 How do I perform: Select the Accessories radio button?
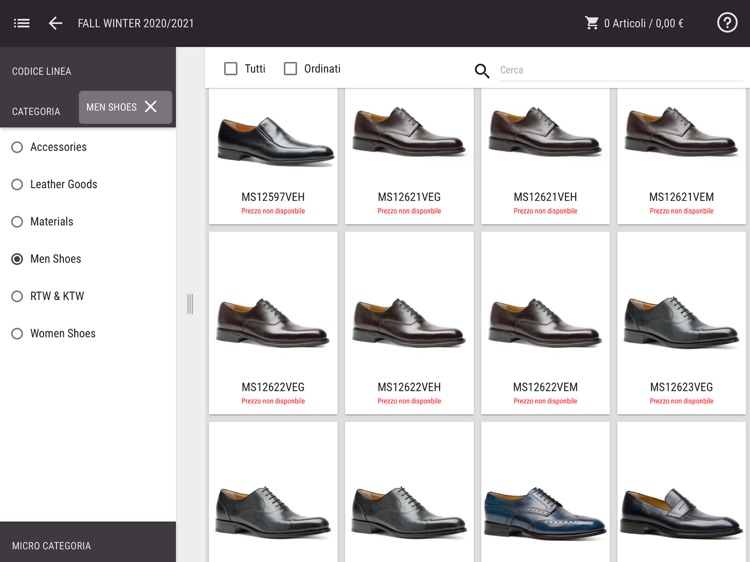pos(17,147)
